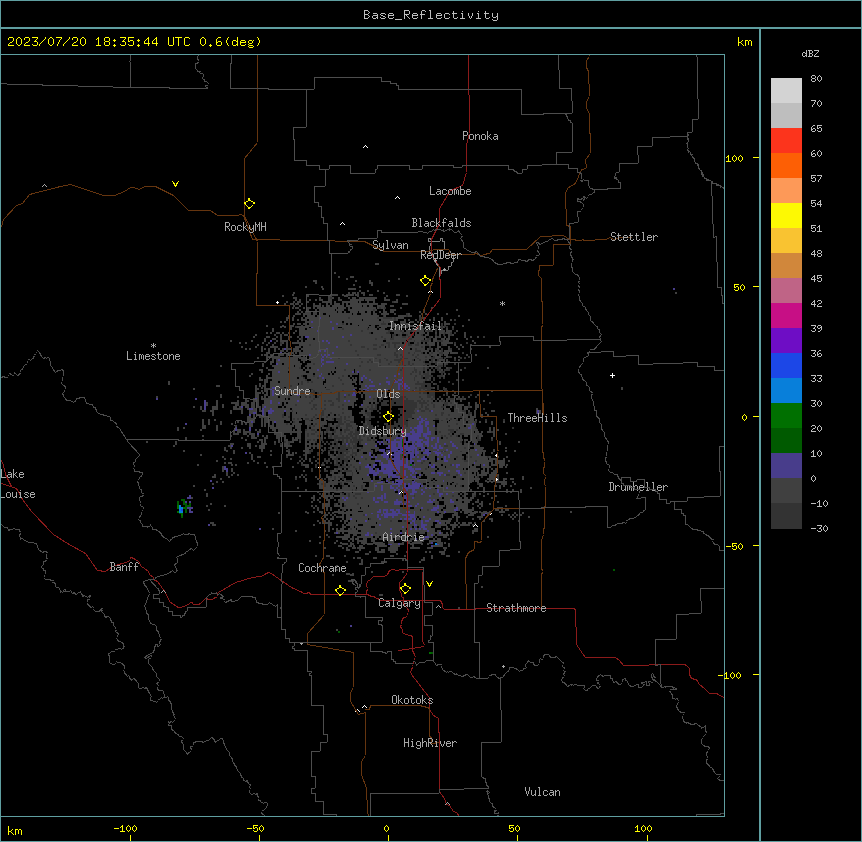Click the Sylvan label

pyautogui.click(x=390, y=245)
